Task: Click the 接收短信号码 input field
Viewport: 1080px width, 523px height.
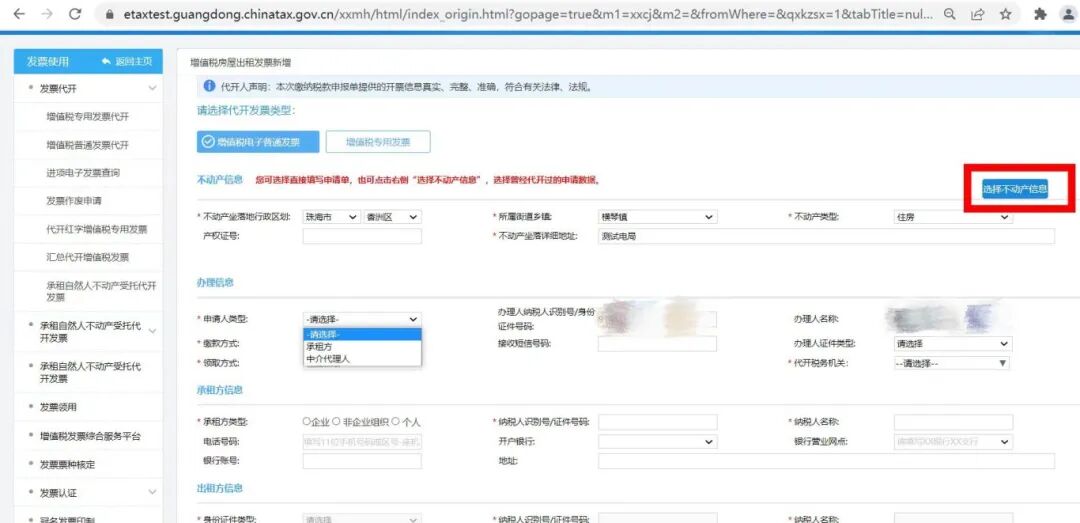Action: coord(657,344)
